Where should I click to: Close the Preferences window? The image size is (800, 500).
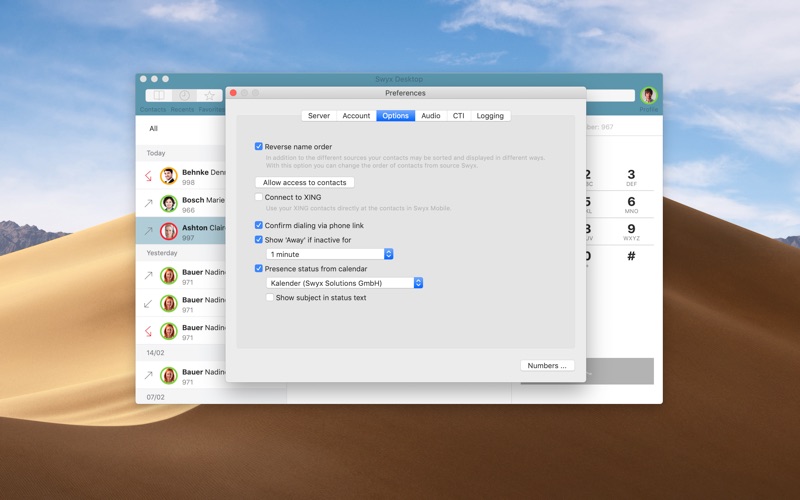coord(233,93)
